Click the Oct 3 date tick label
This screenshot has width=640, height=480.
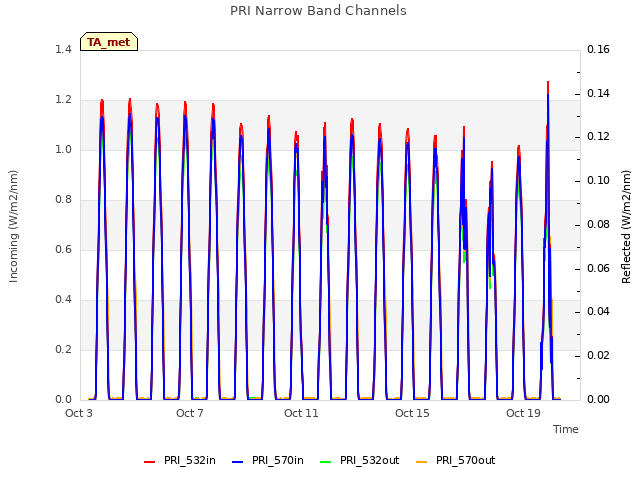[79, 413]
